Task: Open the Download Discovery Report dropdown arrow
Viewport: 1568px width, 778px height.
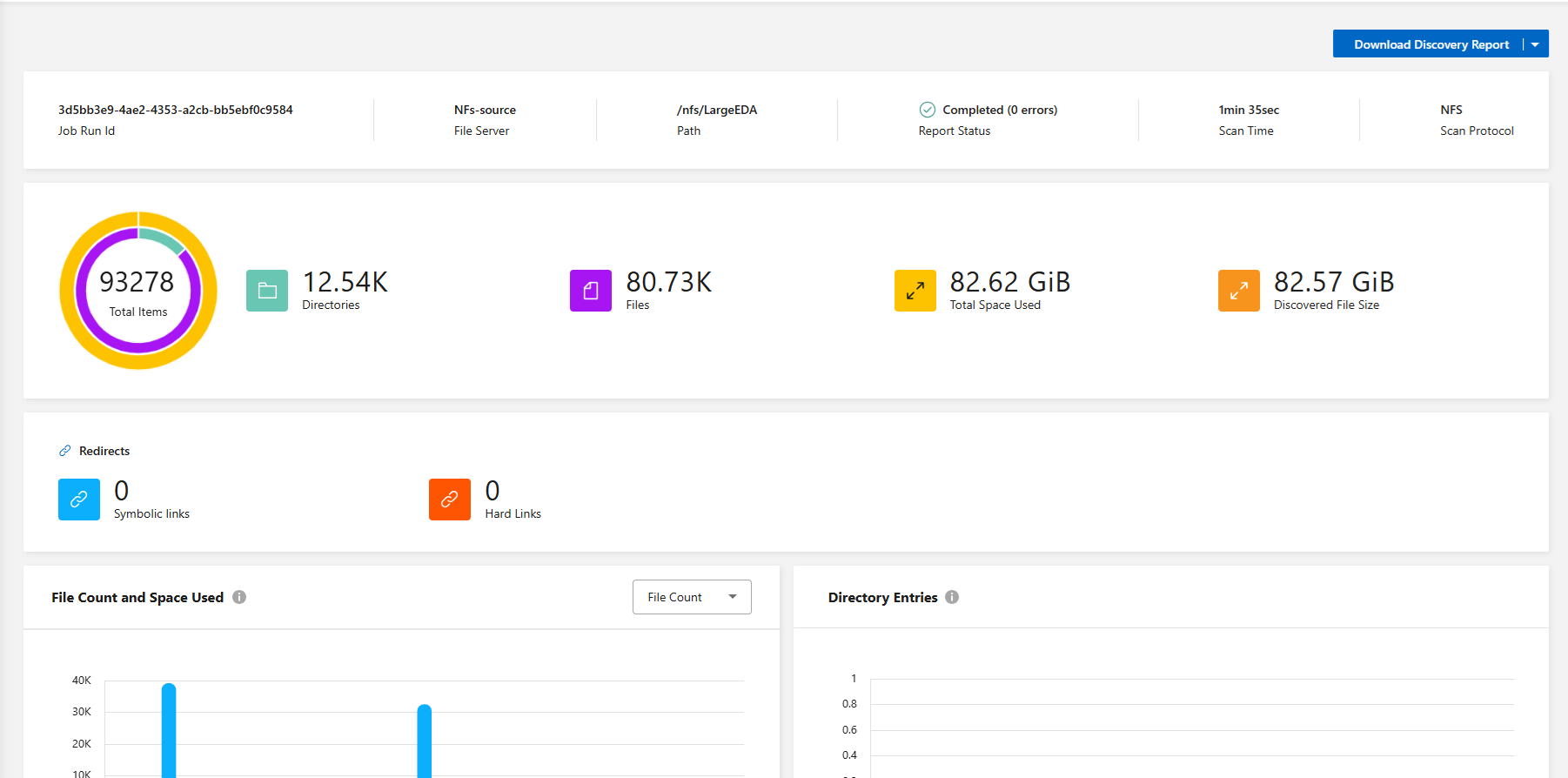Action: pos(1536,44)
